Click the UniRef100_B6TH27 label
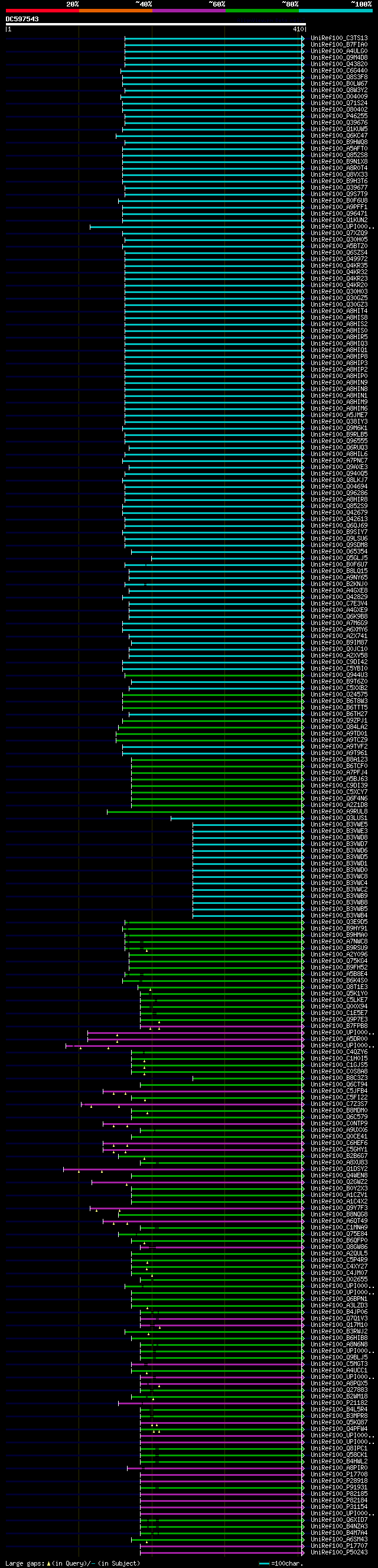The width and height of the screenshot is (378, 1568). [x=339, y=714]
